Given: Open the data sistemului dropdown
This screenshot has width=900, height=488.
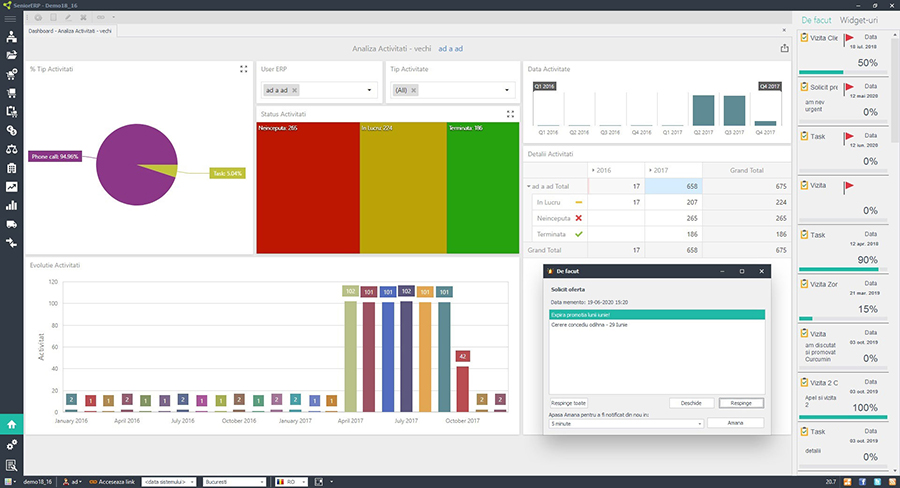Looking at the screenshot, I should point(192,482).
